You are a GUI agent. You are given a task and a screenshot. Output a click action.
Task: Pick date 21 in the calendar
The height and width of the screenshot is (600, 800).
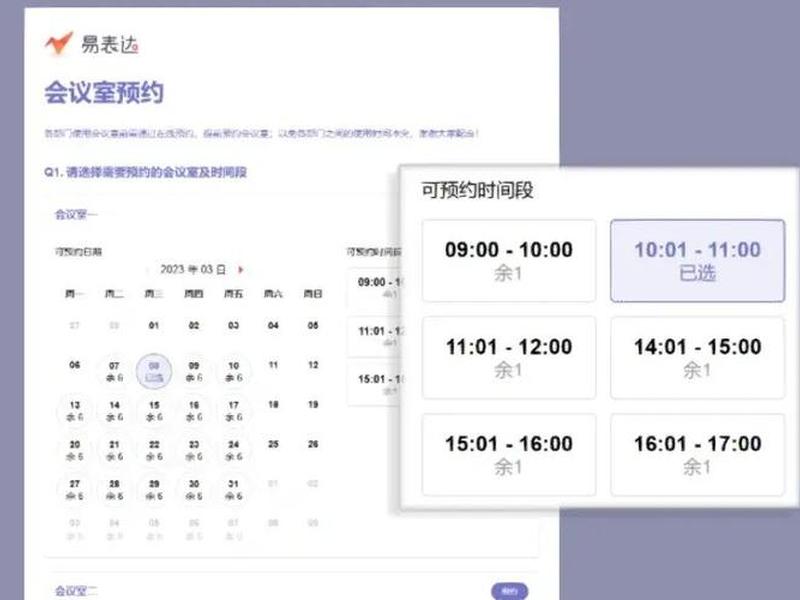click(x=114, y=450)
